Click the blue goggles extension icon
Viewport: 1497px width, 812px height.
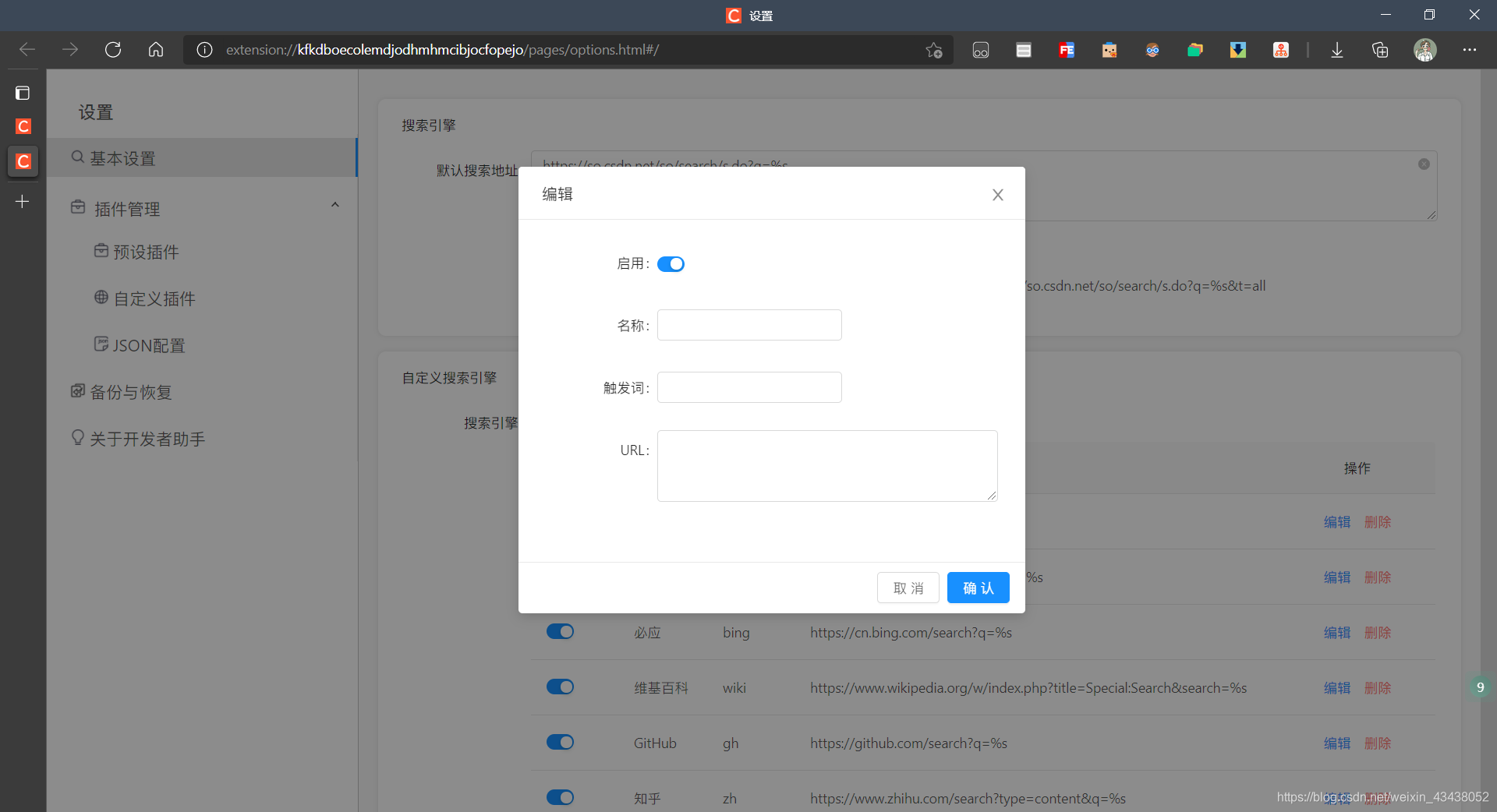[x=1152, y=50]
